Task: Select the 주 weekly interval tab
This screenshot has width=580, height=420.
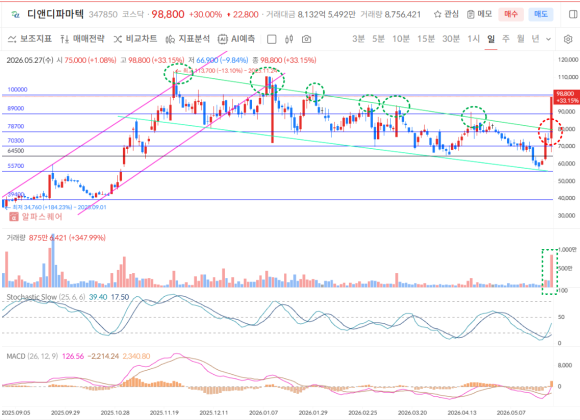Action: 506,39
